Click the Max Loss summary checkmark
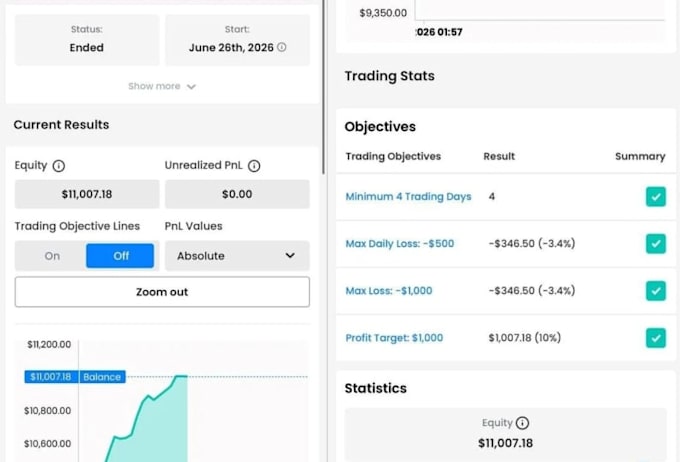The width and height of the screenshot is (680, 462). (x=656, y=291)
